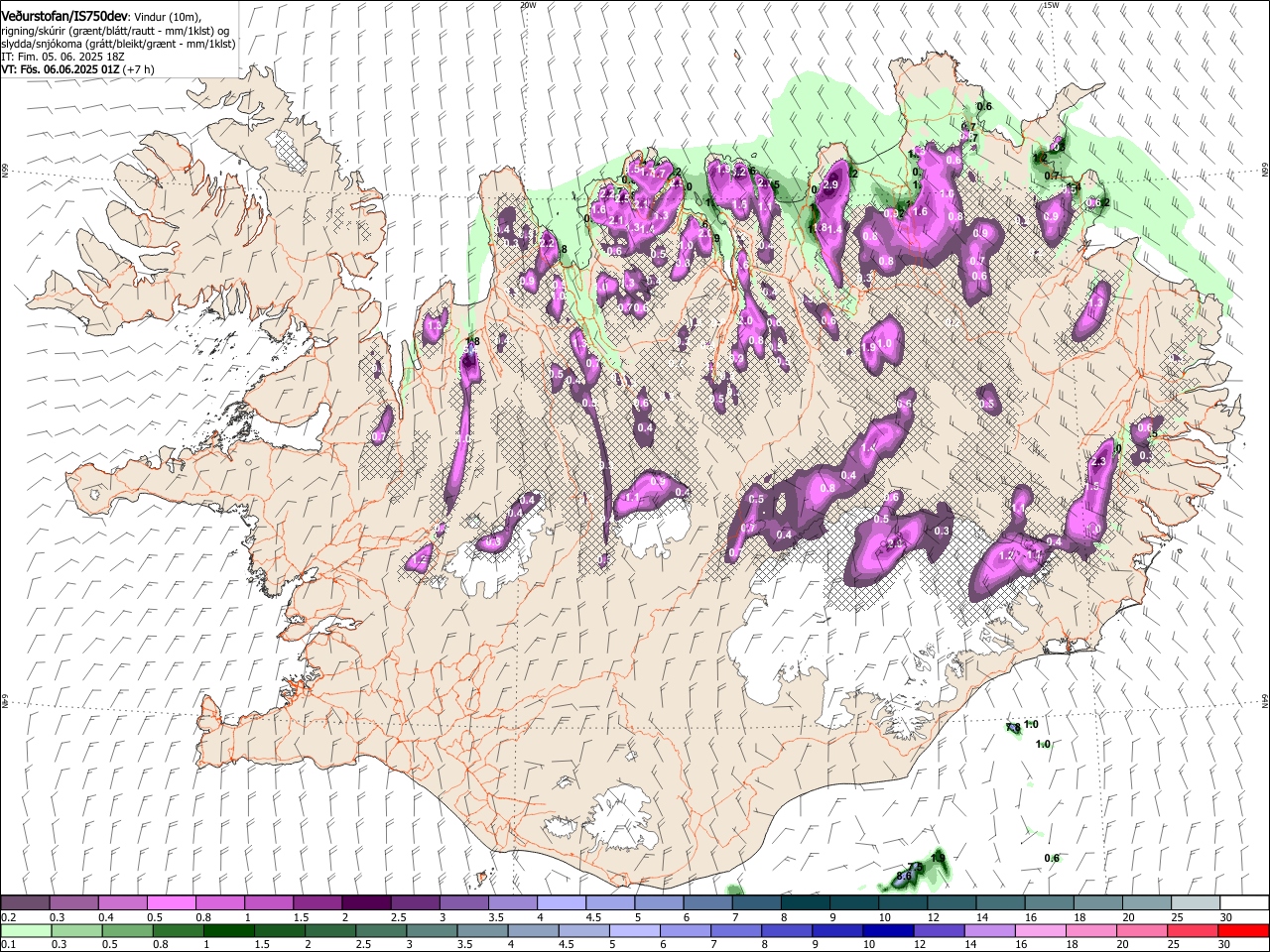Click the pale green 0.1 swatch in rain legend
The height and width of the screenshot is (952, 1270).
[26, 930]
